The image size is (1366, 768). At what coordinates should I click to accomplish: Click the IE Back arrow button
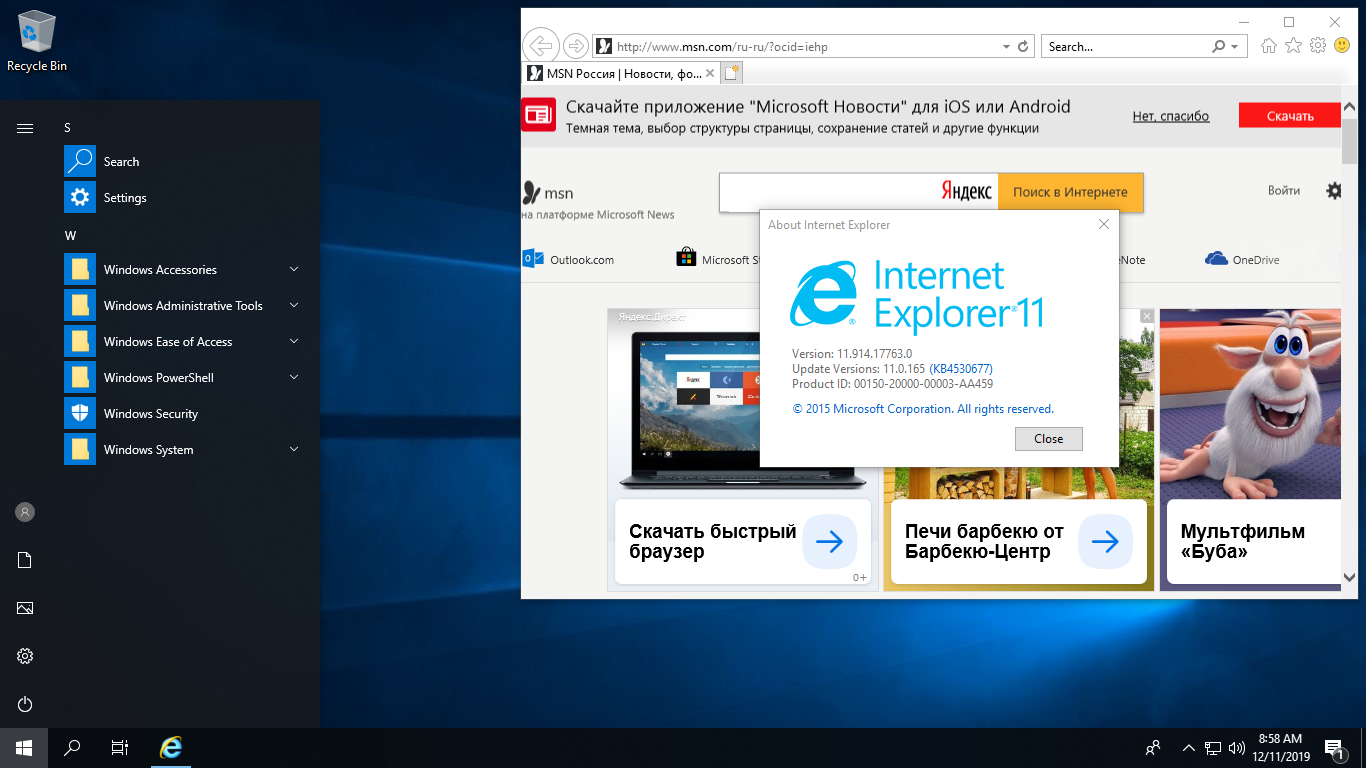click(540, 46)
